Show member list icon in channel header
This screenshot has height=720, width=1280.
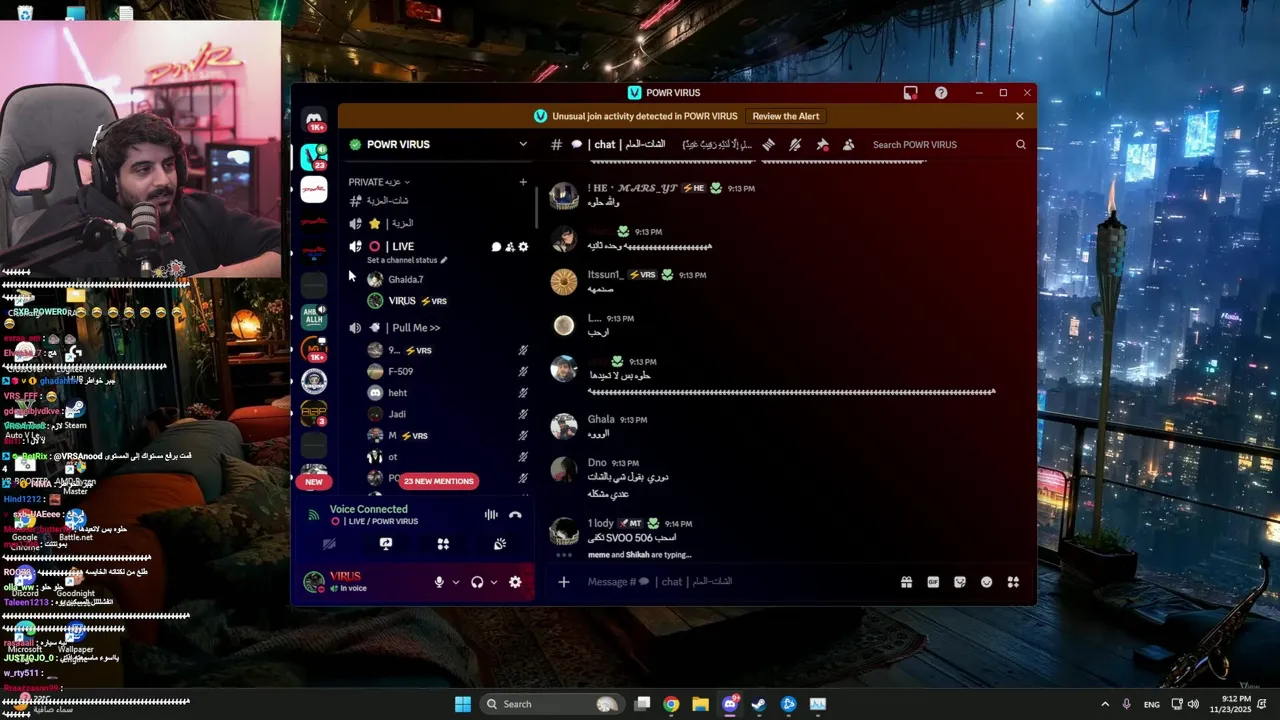848,145
